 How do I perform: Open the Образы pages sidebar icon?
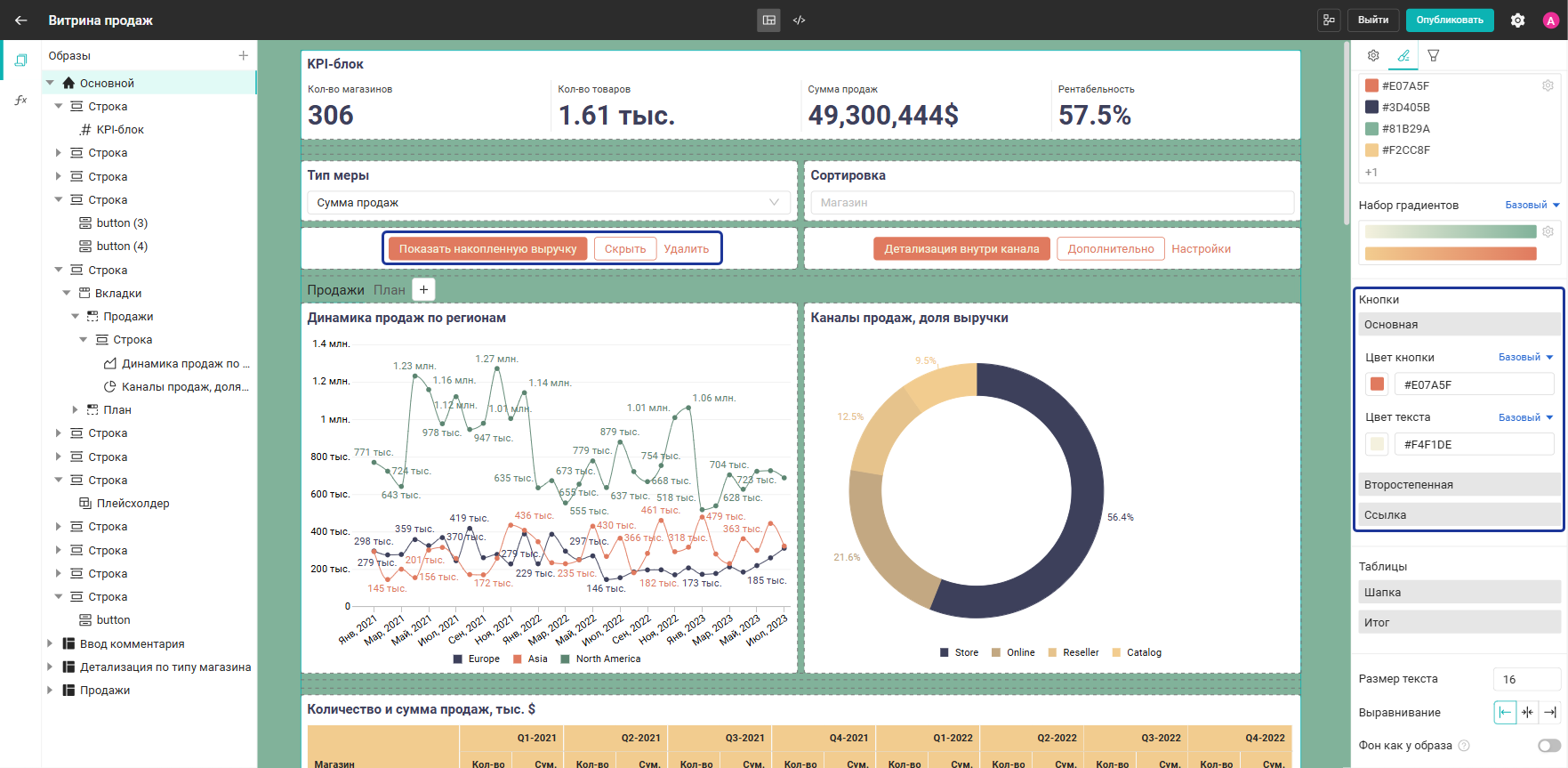[x=20, y=60]
